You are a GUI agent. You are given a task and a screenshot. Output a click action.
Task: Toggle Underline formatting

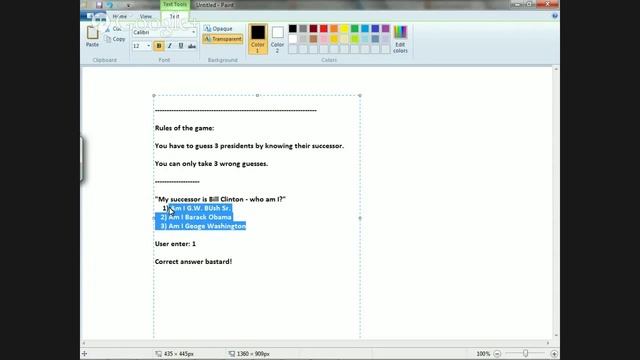point(181,46)
